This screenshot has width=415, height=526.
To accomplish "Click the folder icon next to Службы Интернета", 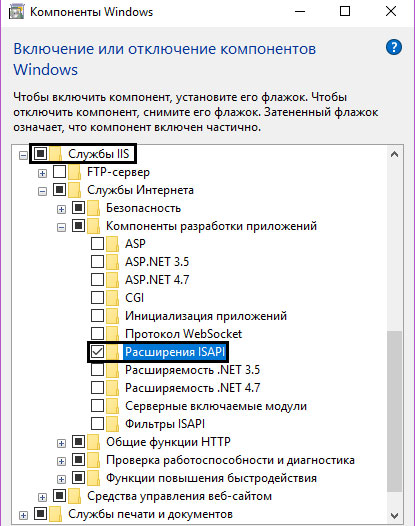I will pyautogui.click(x=75, y=190).
